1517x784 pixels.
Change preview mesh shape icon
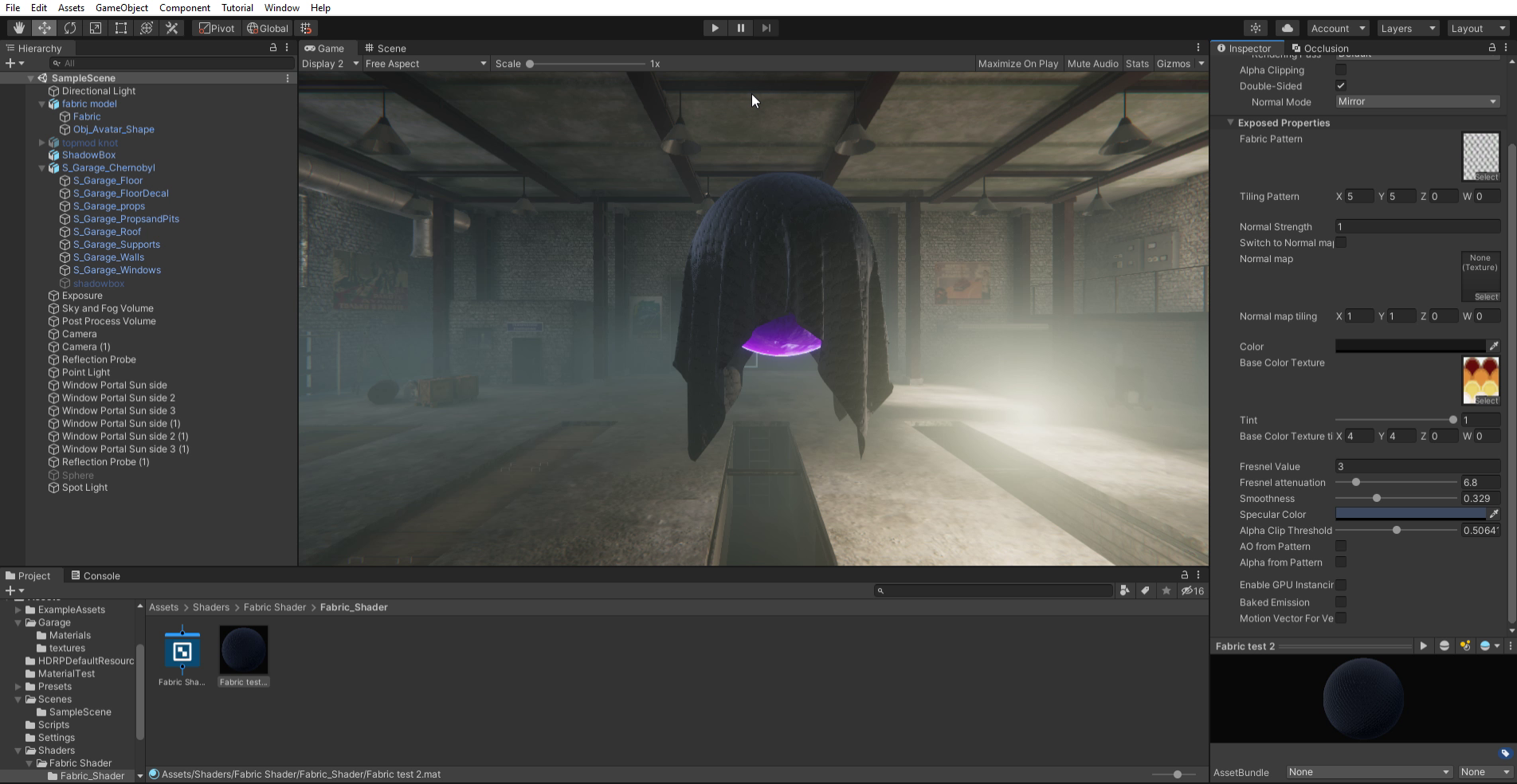pos(1444,646)
